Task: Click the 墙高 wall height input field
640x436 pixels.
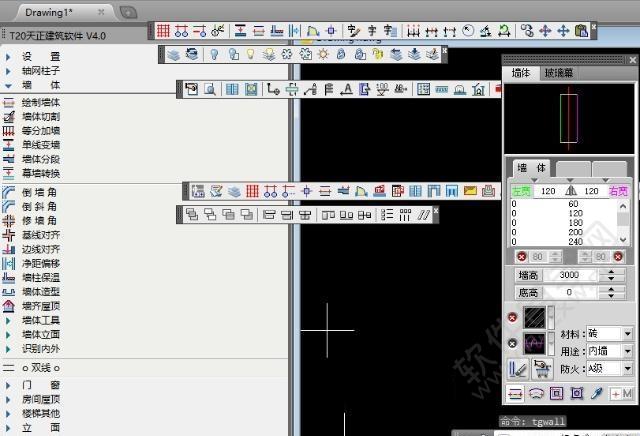Action: (569, 275)
